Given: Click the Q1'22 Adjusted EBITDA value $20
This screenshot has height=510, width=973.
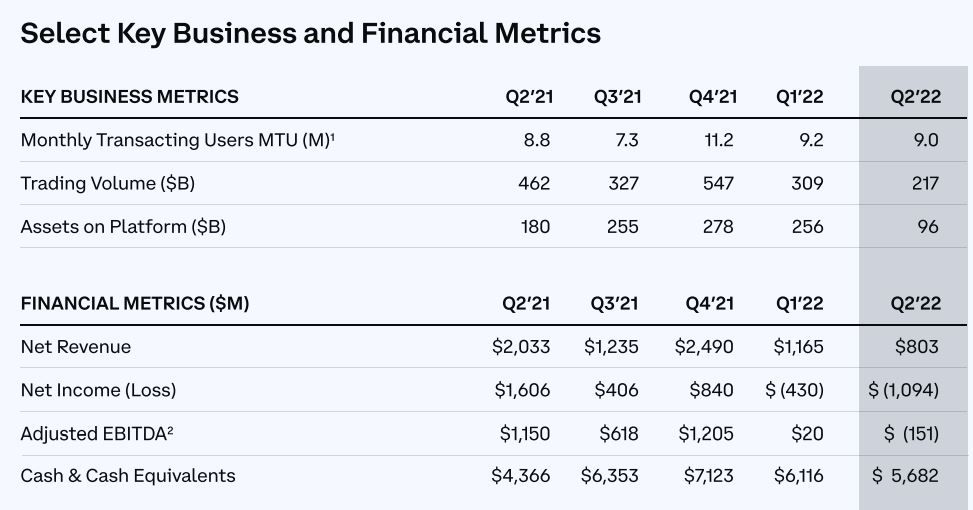Looking at the screenshot, I should point(807,433).
